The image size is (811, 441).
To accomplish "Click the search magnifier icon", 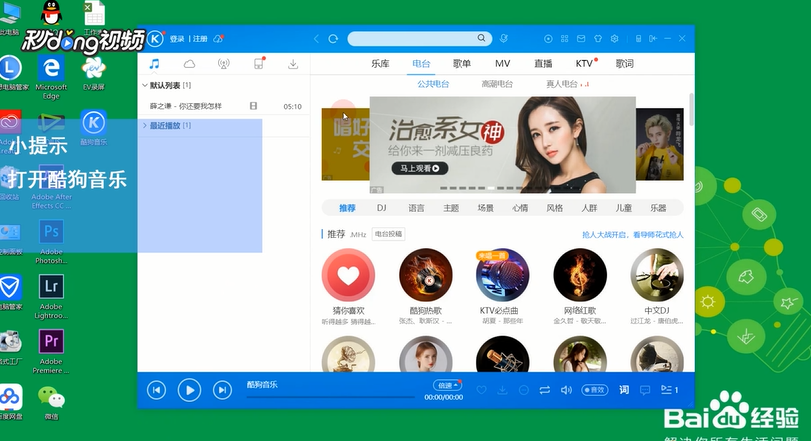I will pyautogui.click(x=481, y=38).
